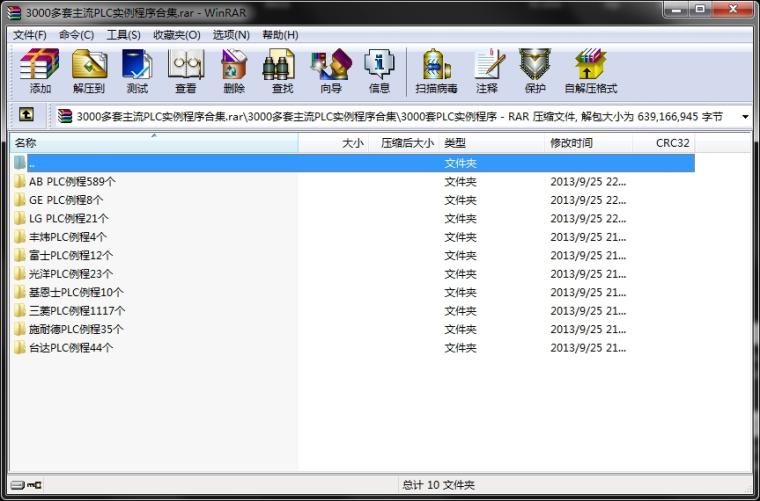Click the WinRAR title bar icon
The width and height of the screenshot is (760, 501).
pyautogui.click(x=15, y=13)
